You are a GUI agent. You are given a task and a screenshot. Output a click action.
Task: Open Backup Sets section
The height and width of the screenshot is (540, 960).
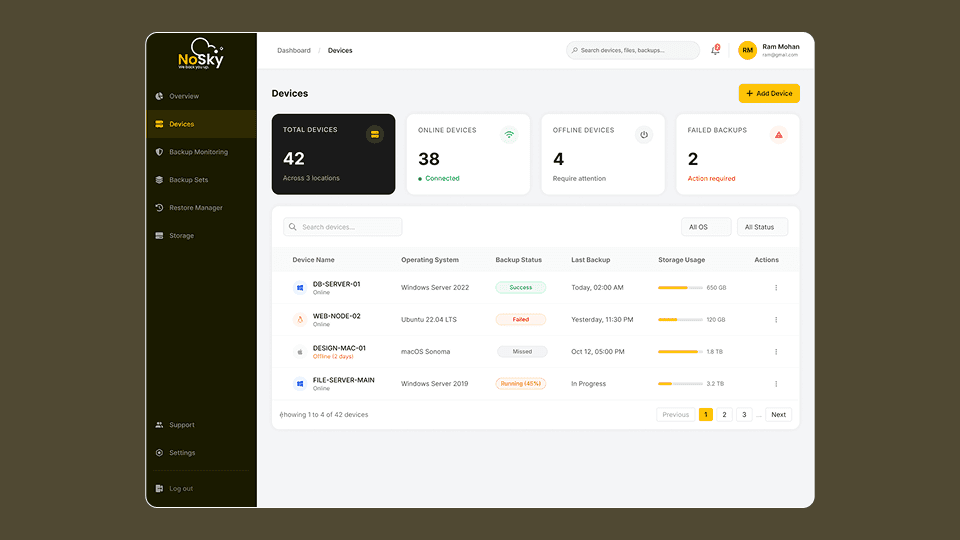point(201,180)
